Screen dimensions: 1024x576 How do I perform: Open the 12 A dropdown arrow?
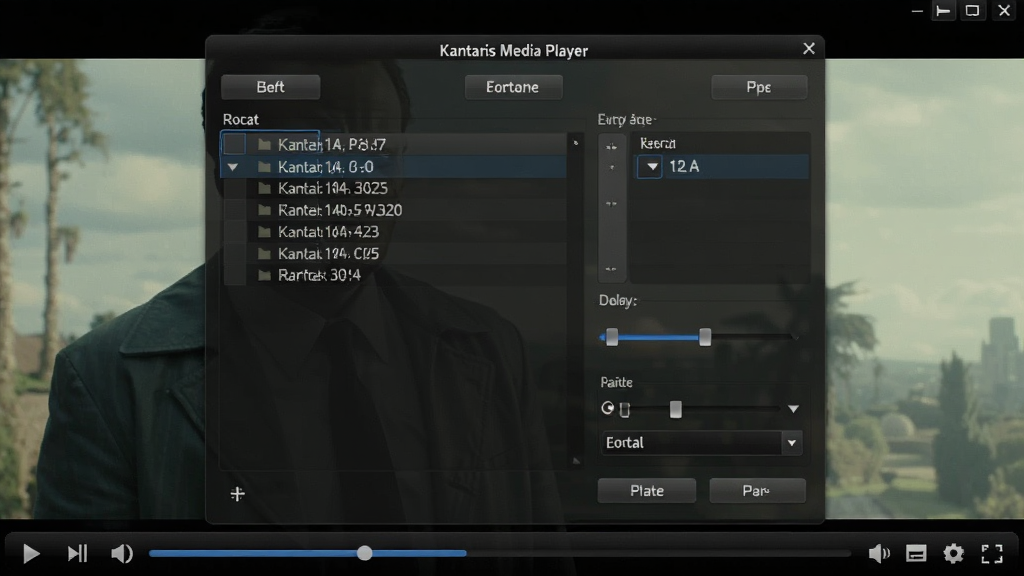click(650, 167)
